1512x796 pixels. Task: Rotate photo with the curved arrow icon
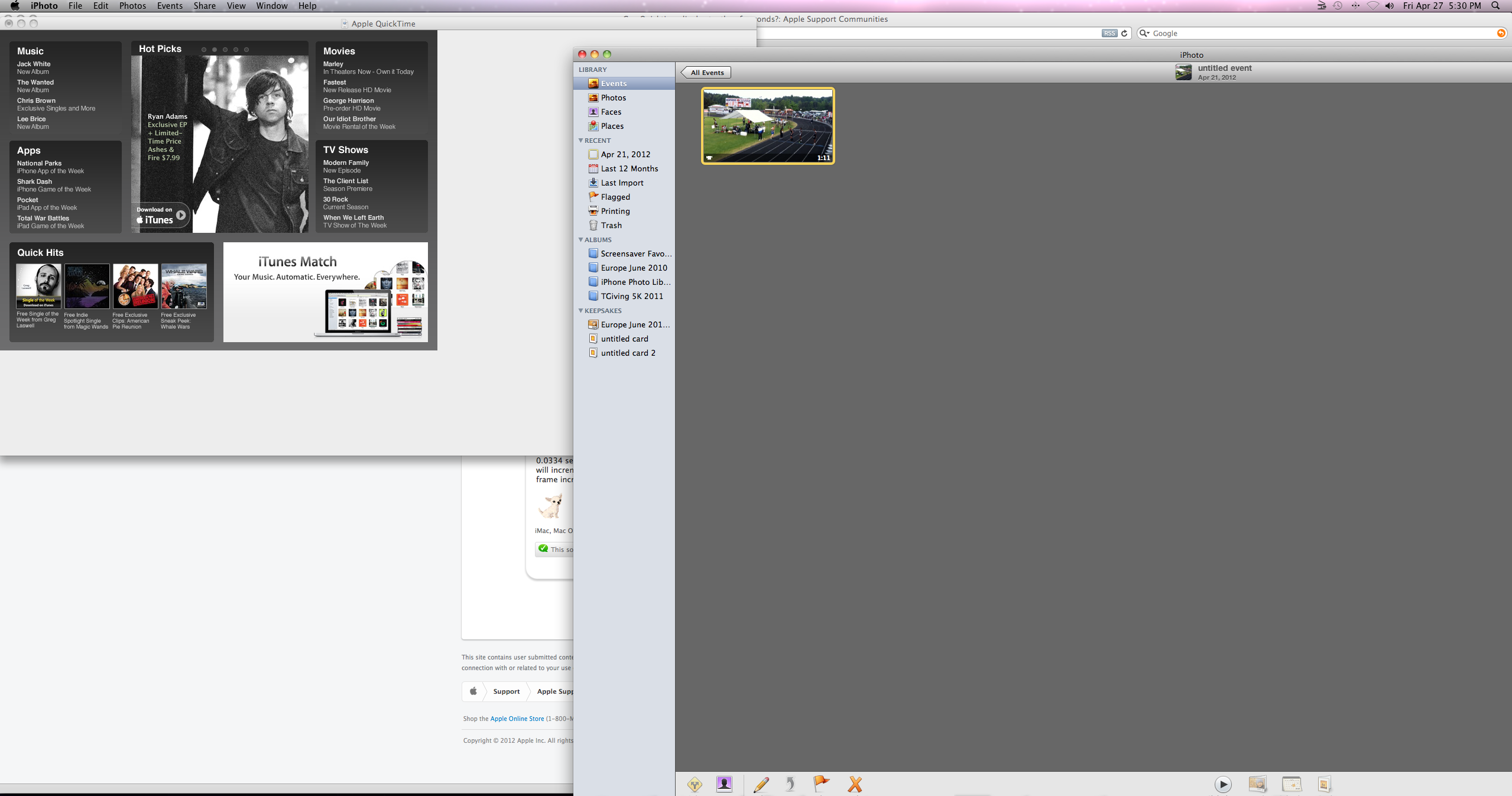tap(790, 784)
